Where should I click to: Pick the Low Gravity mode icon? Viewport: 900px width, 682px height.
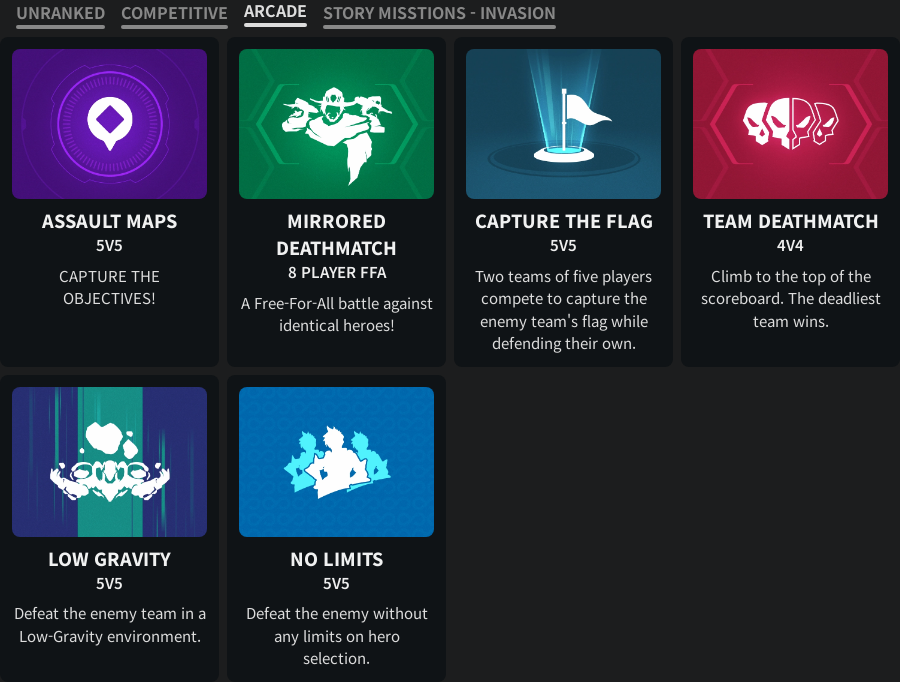[110, 462]
